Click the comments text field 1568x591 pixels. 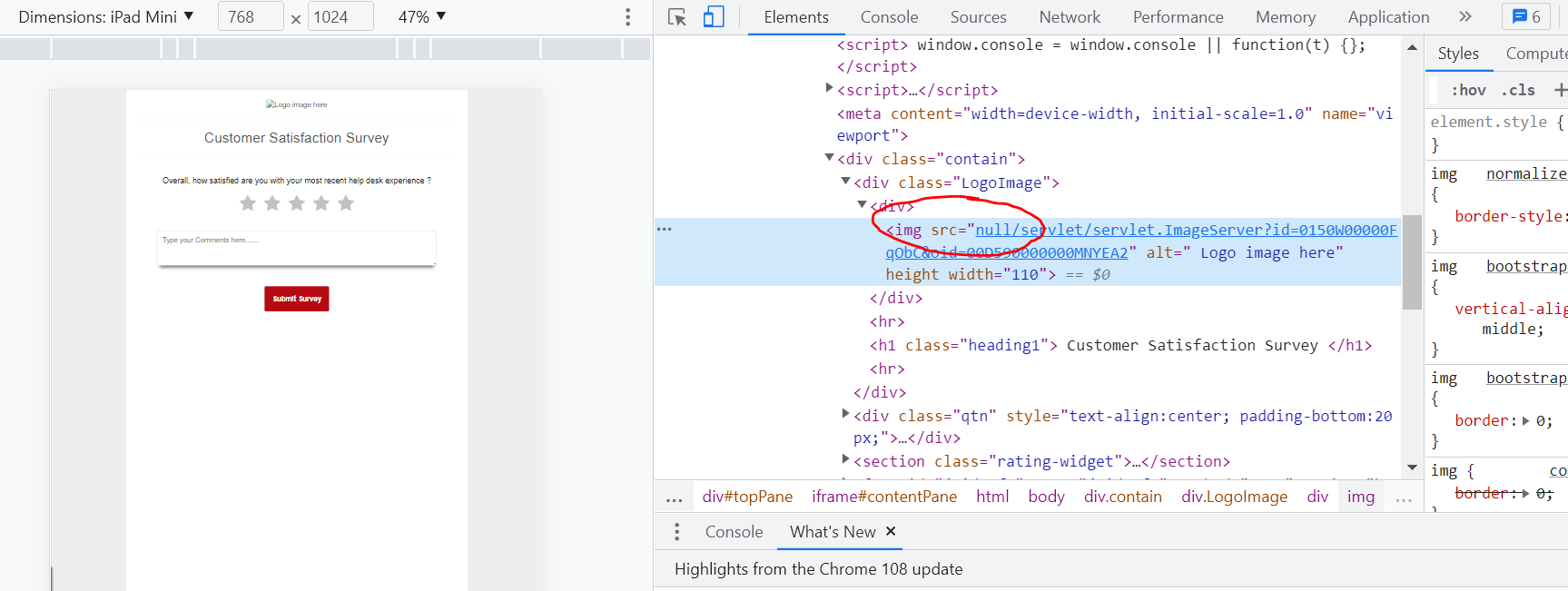click(296, 248)
